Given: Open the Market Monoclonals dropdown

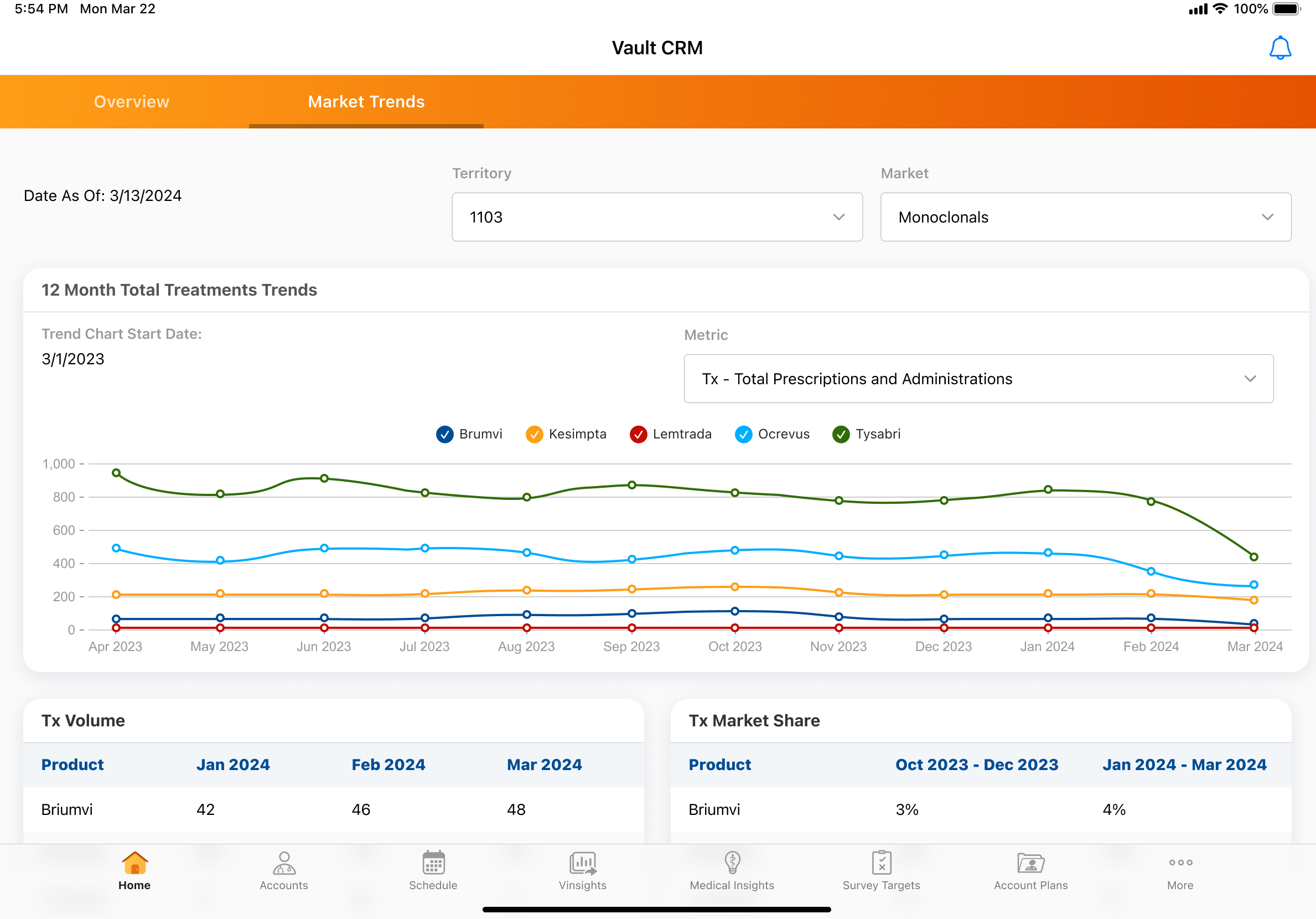Looking at the screenshot, I should click(x=1085, y=217).
